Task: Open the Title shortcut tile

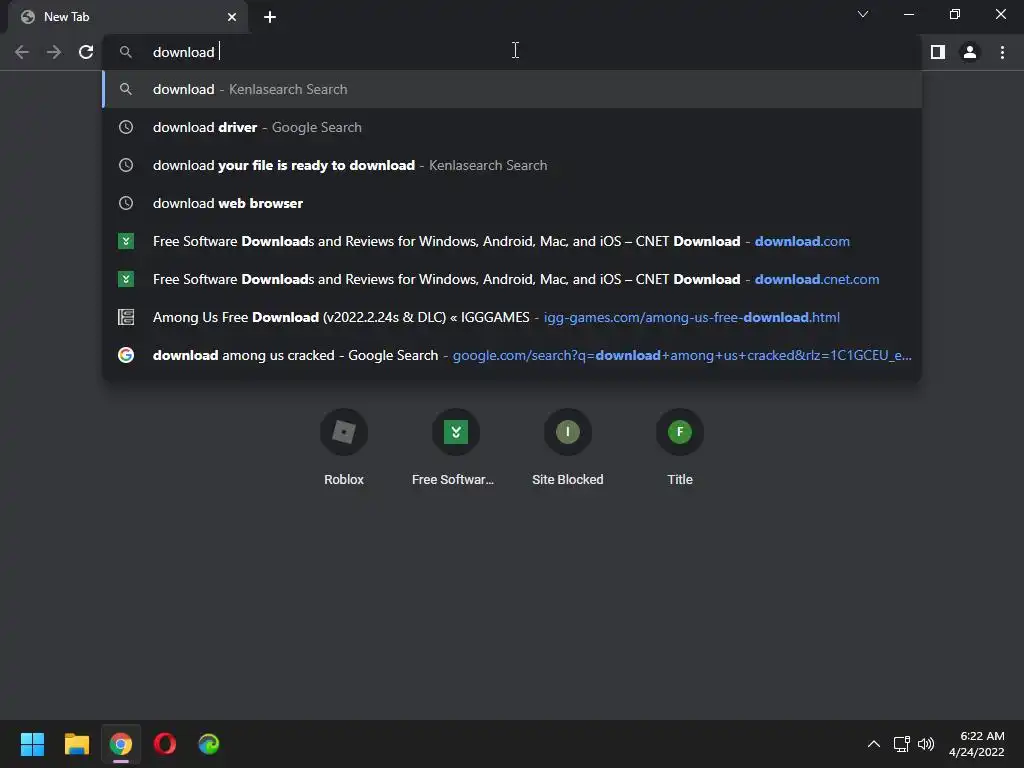Action: point(680,447)
